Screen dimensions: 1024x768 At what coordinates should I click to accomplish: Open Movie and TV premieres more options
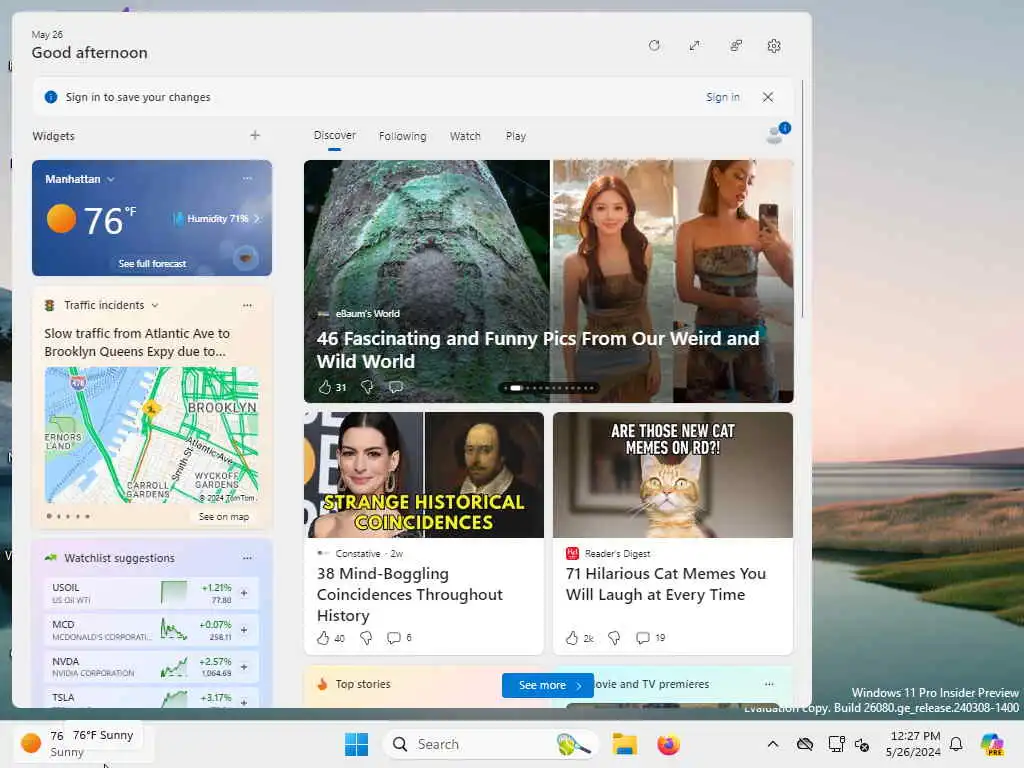pyautogui.click(x=769, y=684)
